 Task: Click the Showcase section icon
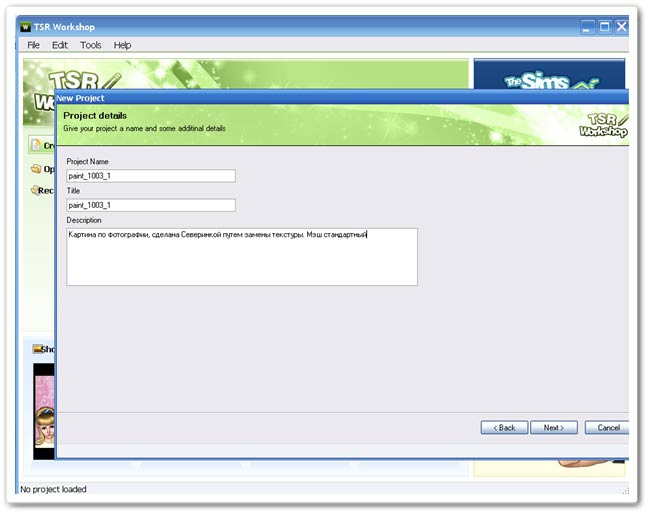38,349
